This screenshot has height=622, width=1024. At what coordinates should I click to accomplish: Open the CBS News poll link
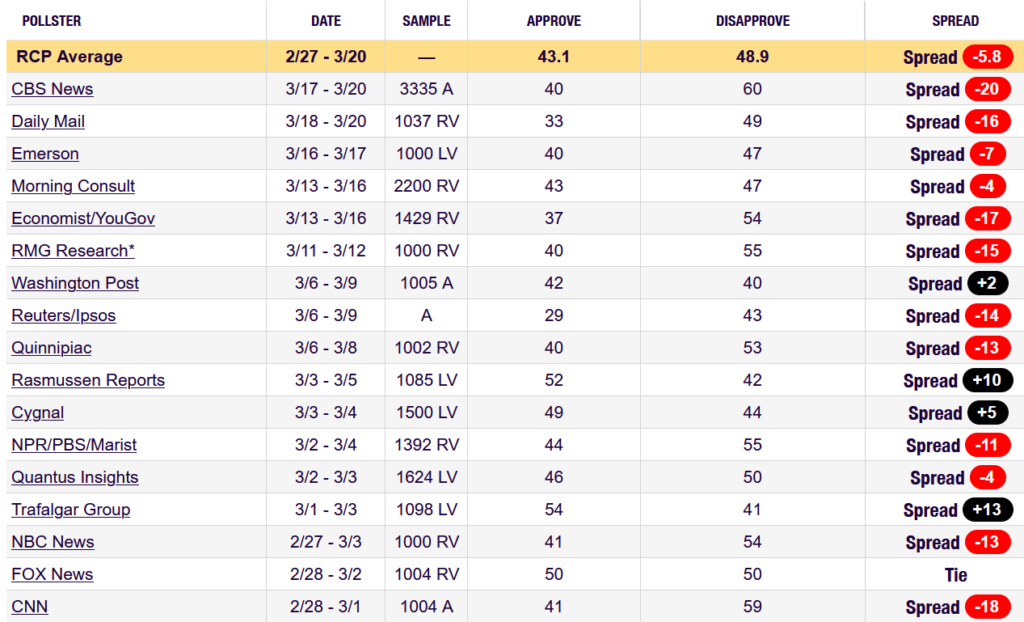tap(52, 89)
